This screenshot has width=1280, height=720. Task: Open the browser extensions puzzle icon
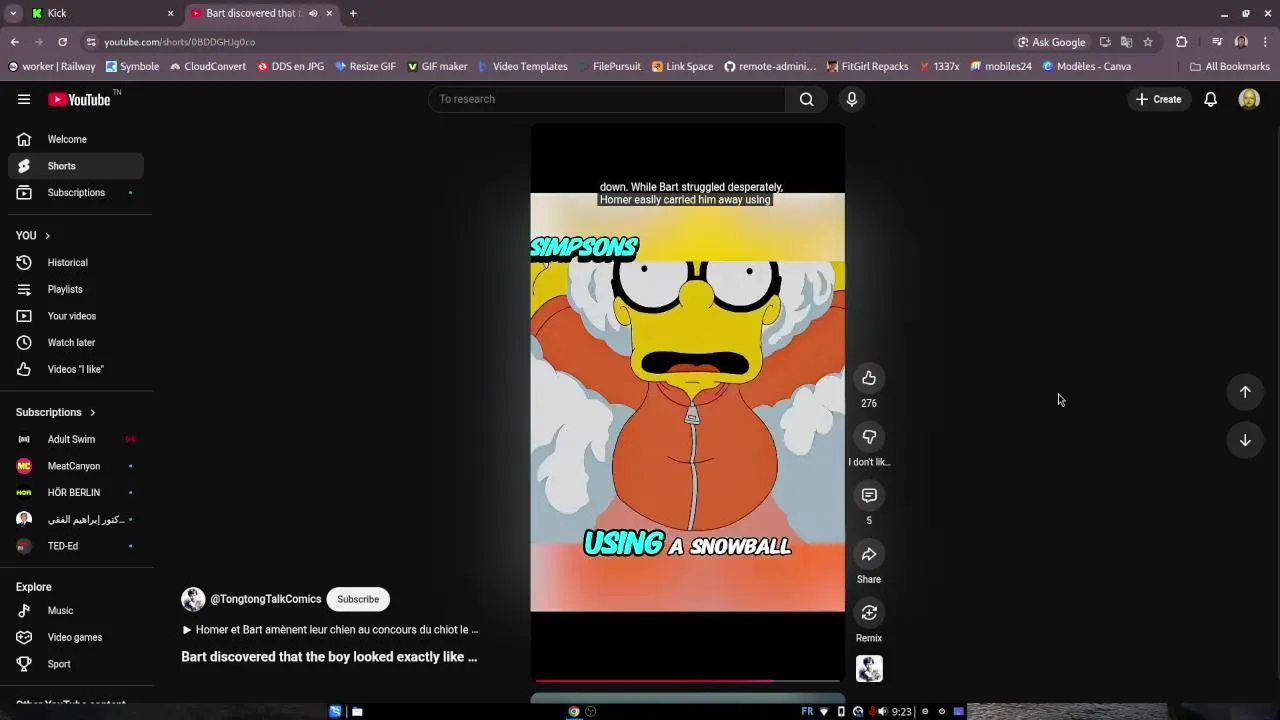[1182, 42]
